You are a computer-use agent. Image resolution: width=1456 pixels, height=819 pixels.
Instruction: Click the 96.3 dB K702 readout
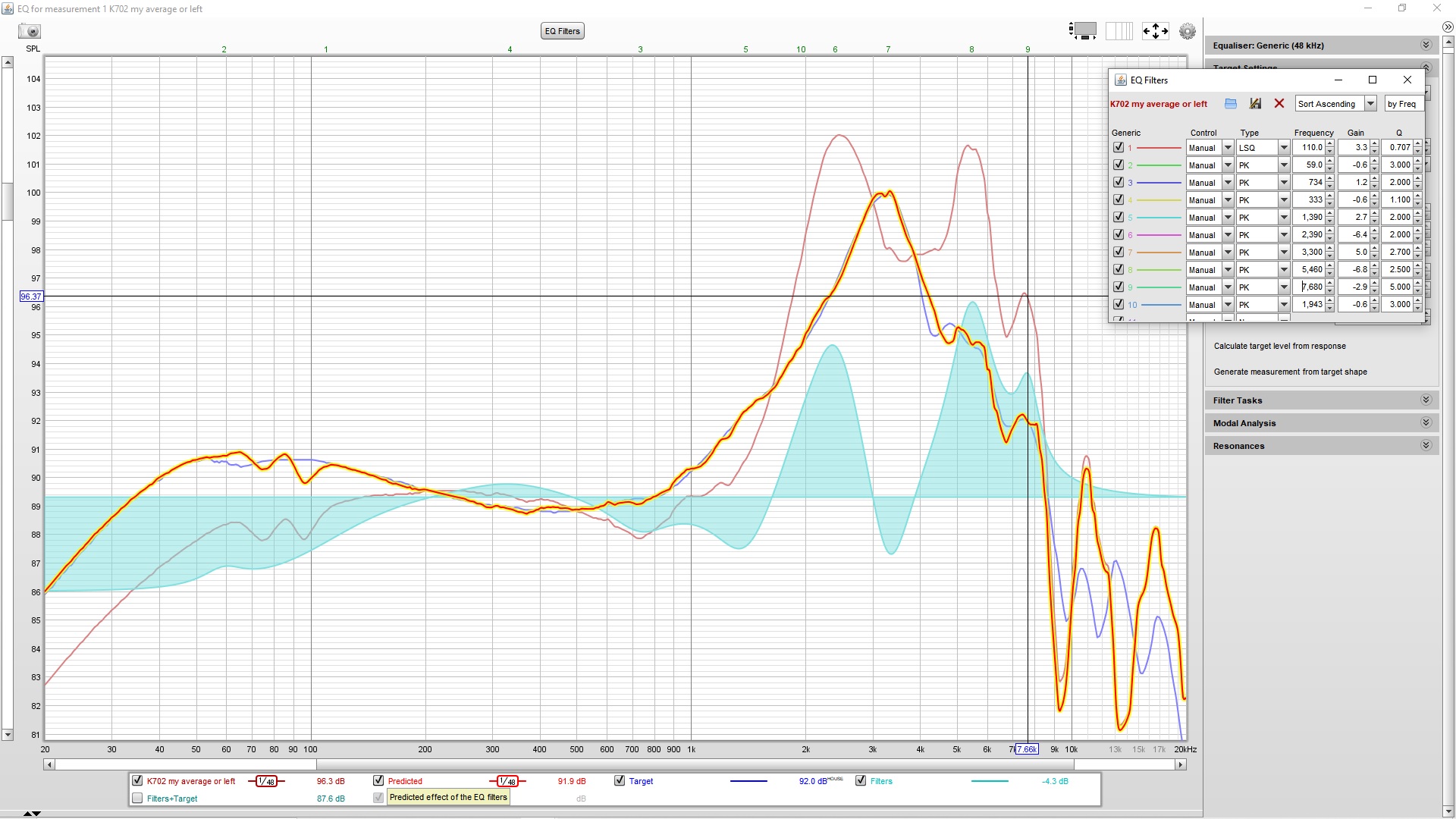(331, 781)
